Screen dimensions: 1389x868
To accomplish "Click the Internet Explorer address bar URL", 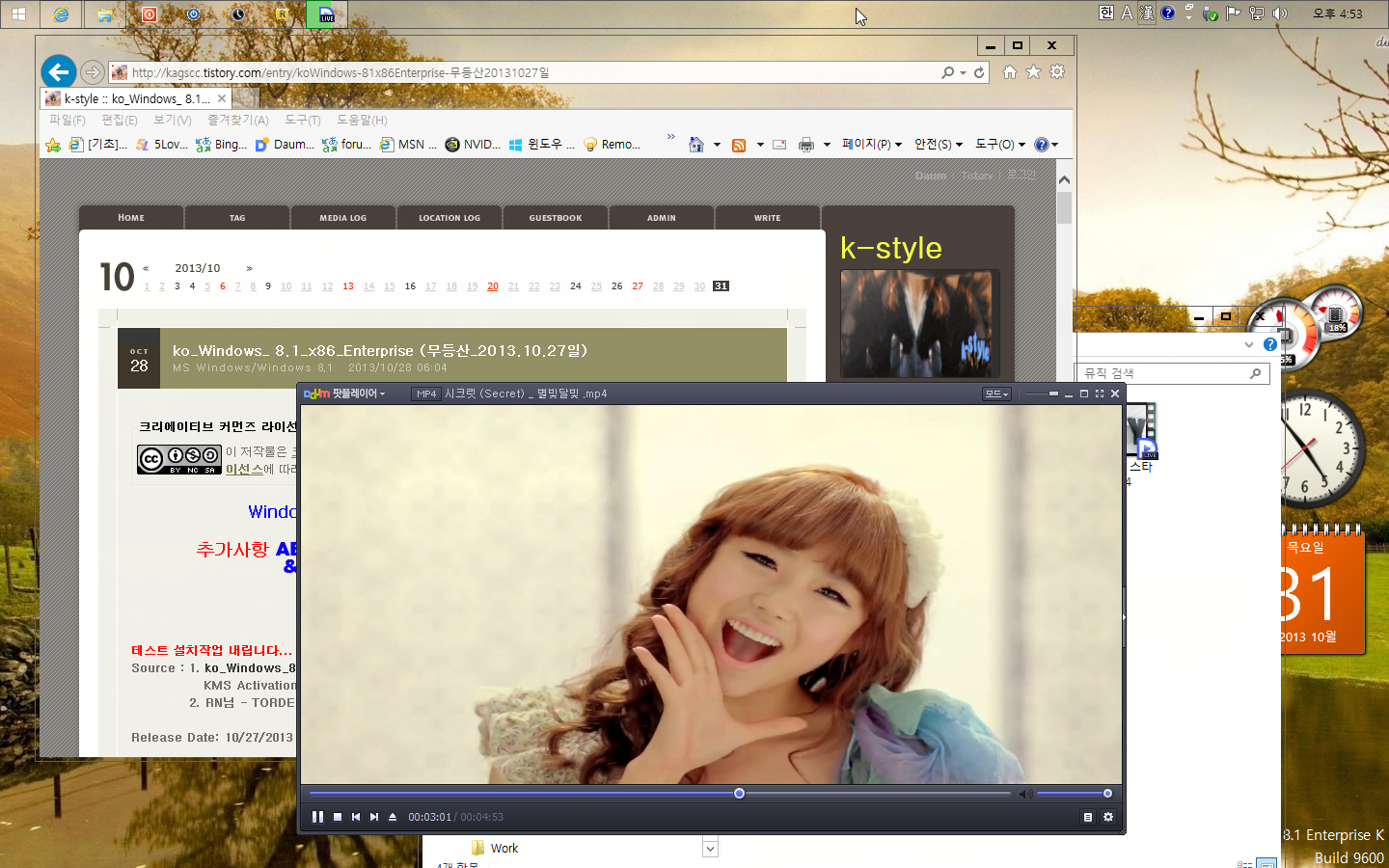I will 340,72.
